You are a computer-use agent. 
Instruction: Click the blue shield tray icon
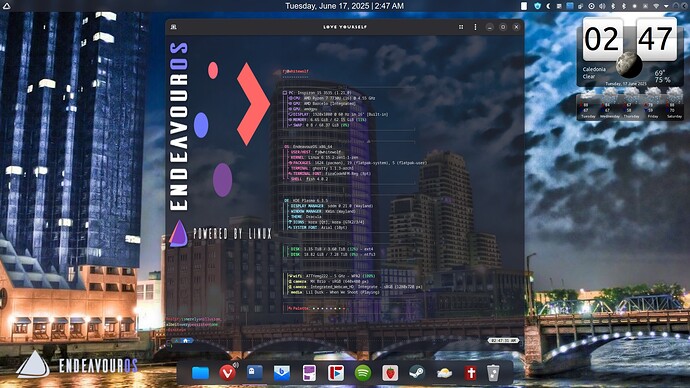[537, 6]
